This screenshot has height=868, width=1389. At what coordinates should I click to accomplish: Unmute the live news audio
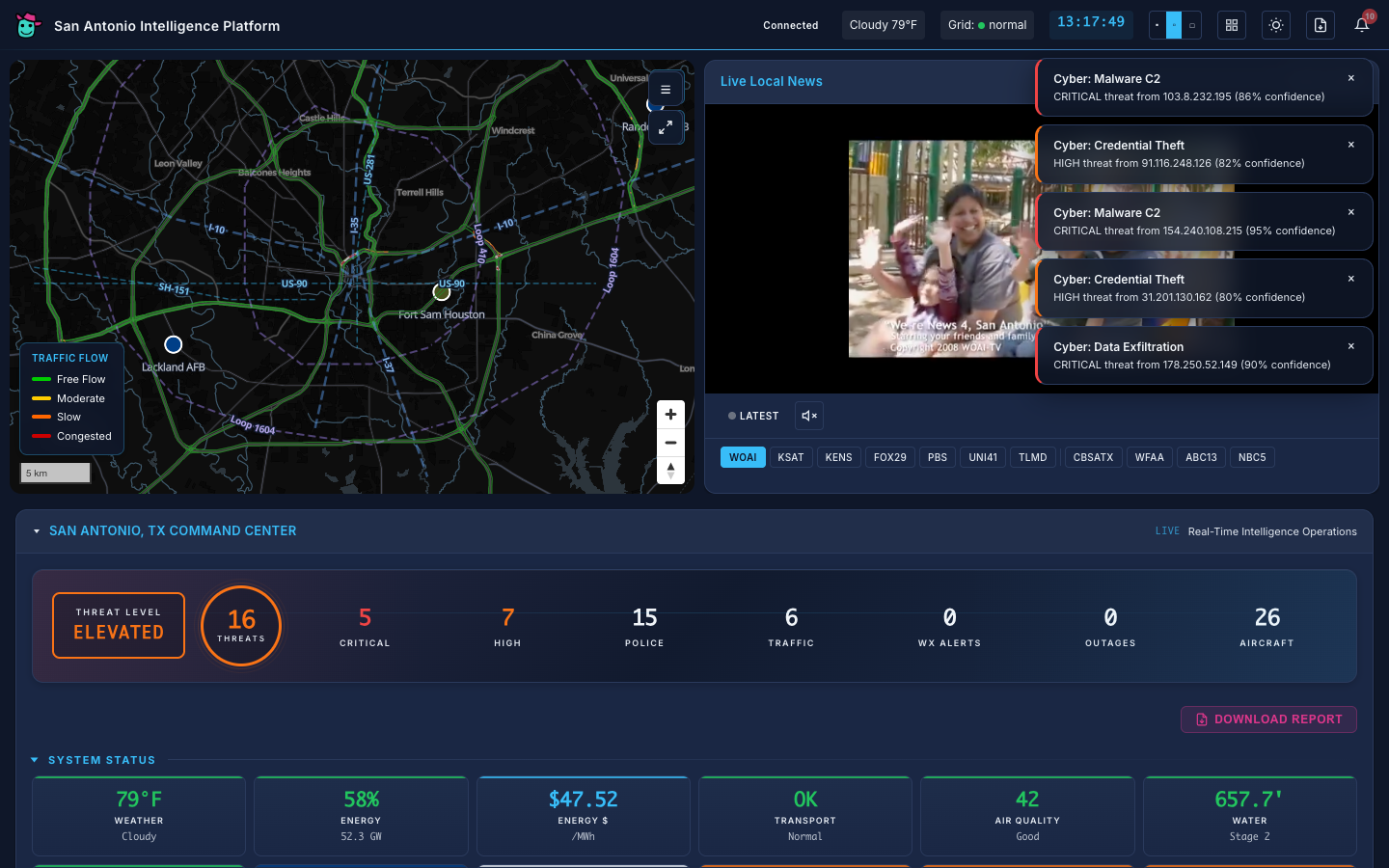coord(808,416)
